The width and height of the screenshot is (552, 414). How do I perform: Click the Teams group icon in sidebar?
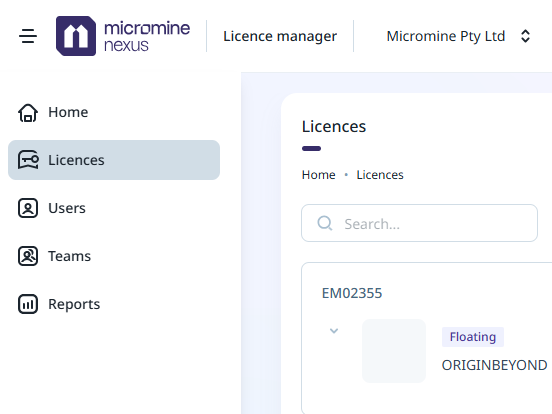(x=28, y=256)
